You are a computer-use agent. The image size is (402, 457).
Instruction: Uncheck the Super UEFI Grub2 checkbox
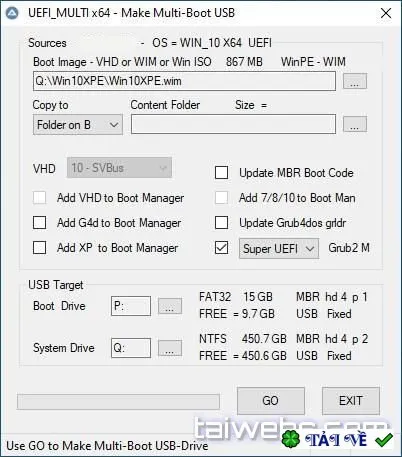[x=222, y=248]
